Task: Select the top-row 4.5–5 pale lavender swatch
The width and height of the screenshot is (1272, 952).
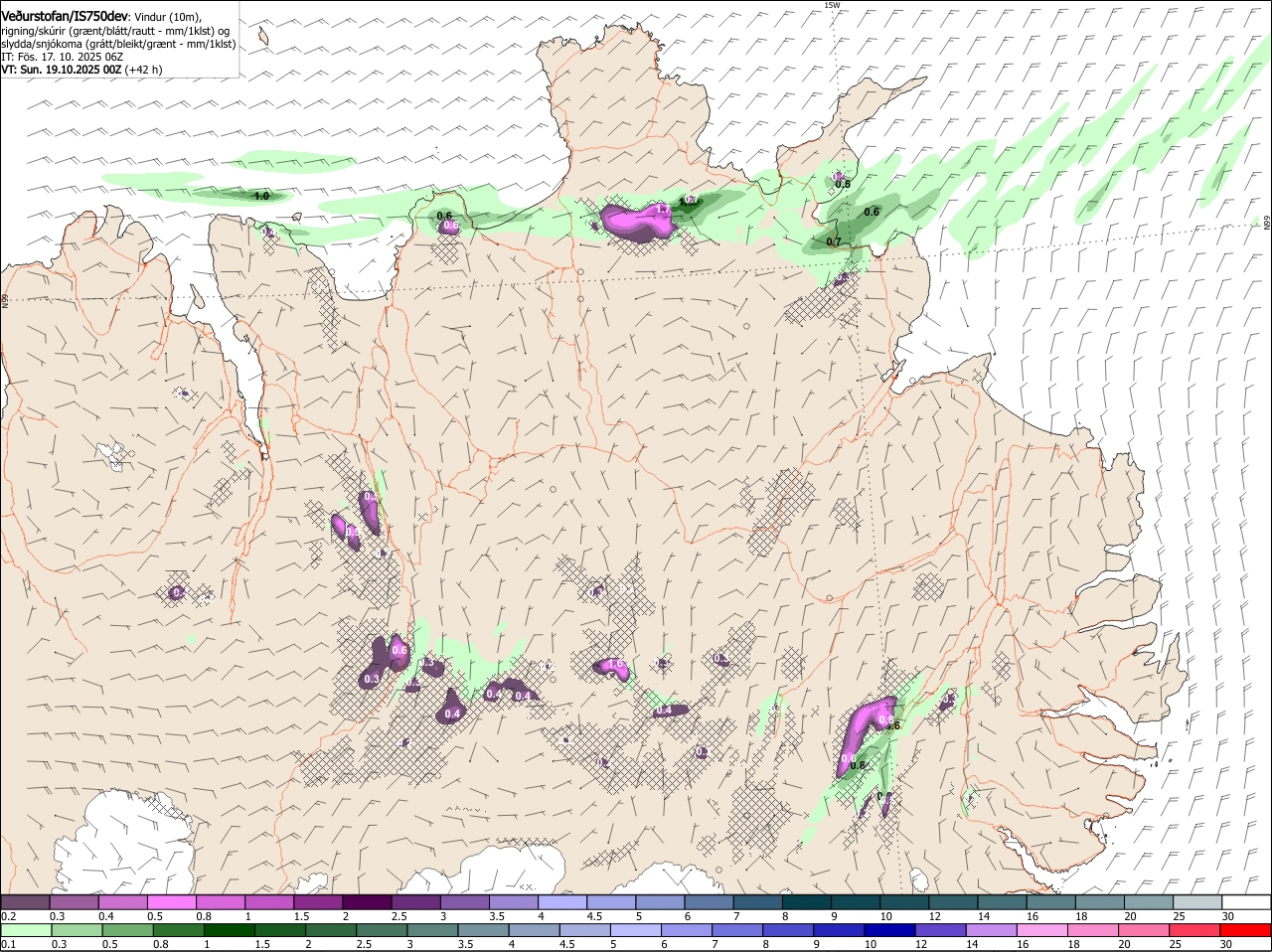Action: [611, 902]
